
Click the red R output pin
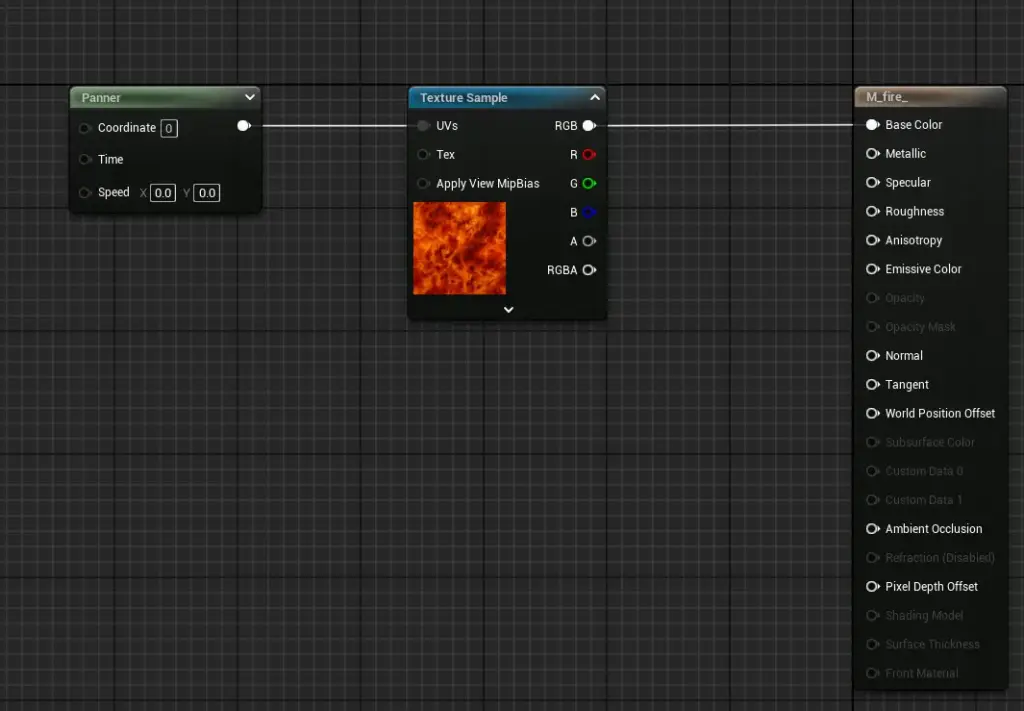point(589,155)
